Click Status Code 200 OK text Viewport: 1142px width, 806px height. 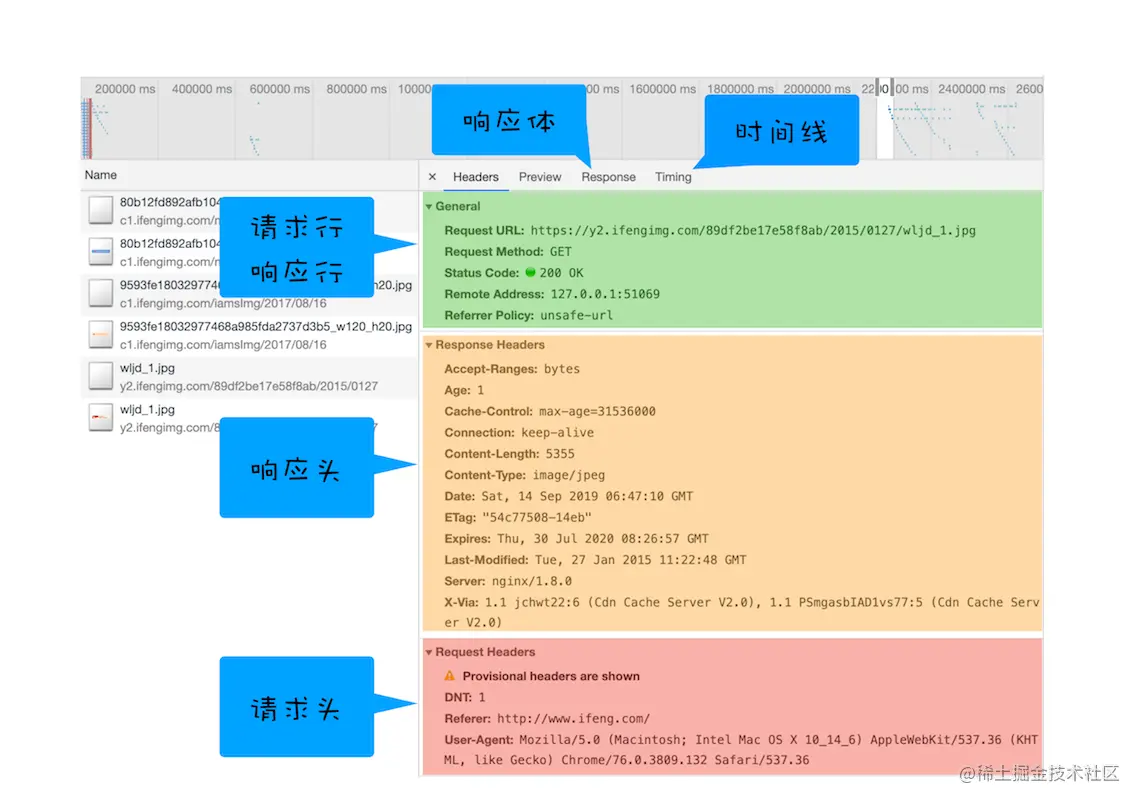point(562,273)
